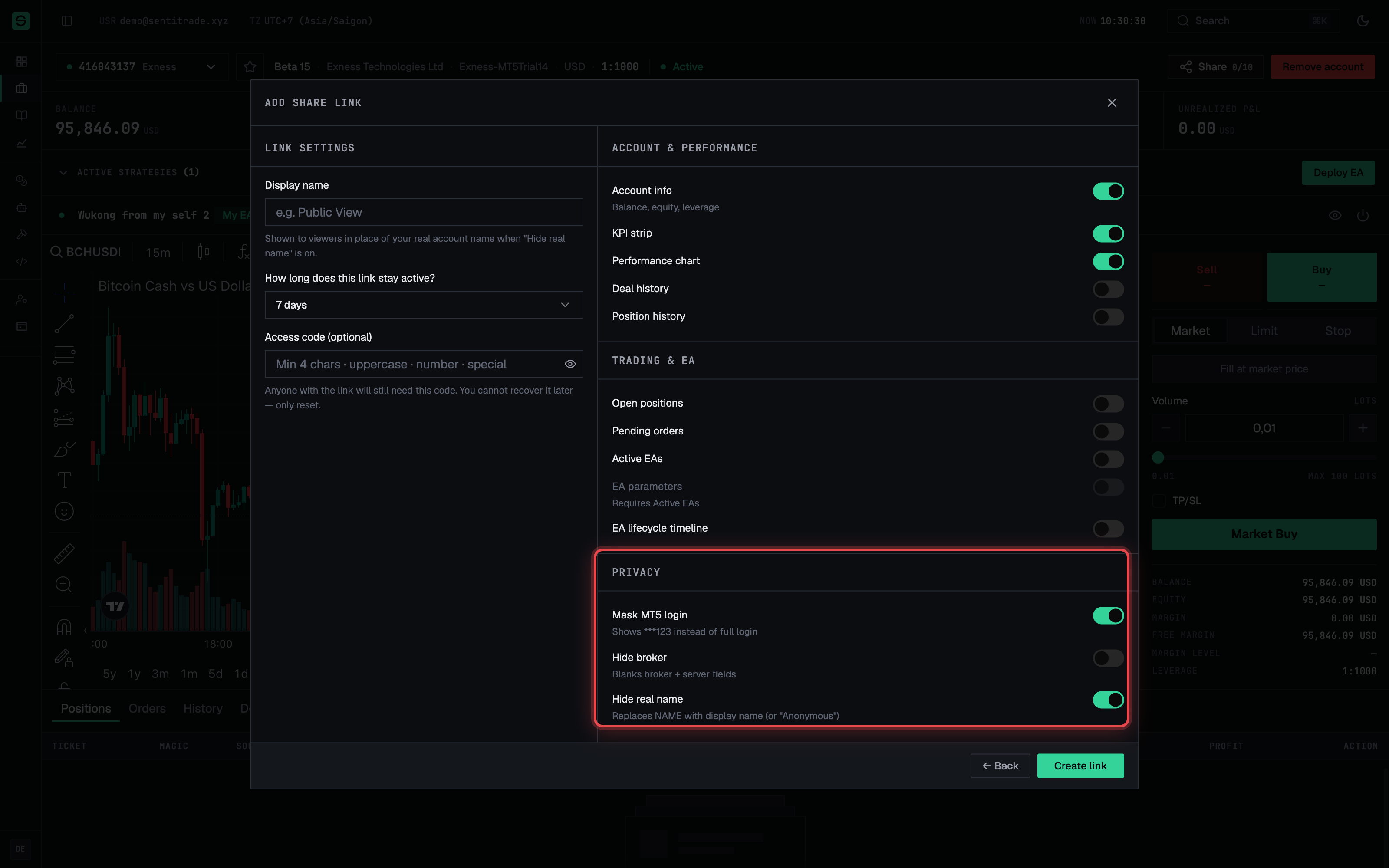Switch to the Positions tab
Screen dimensions: 1389x868
(86, 708)
